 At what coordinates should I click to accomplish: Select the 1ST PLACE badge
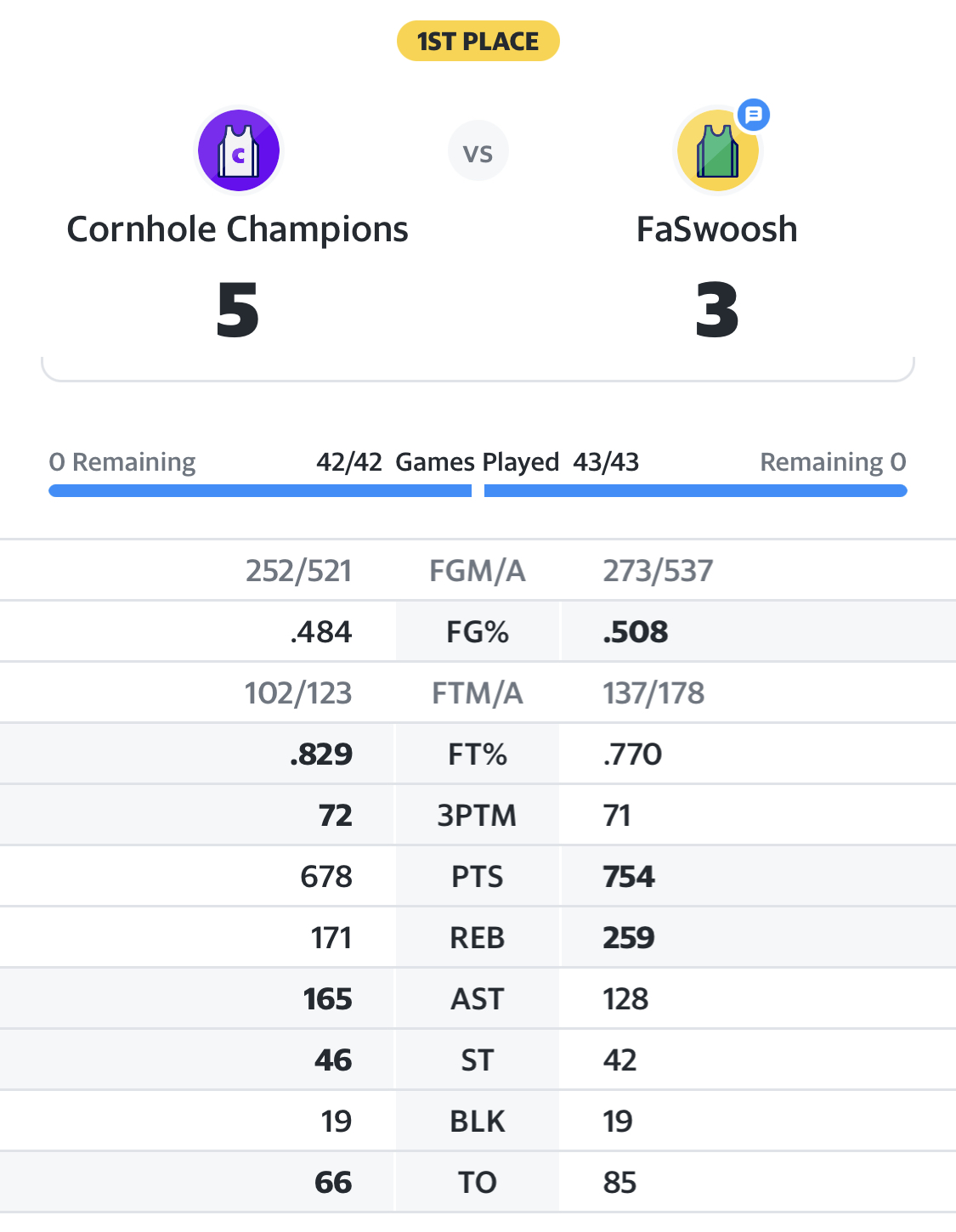(478, 41)
